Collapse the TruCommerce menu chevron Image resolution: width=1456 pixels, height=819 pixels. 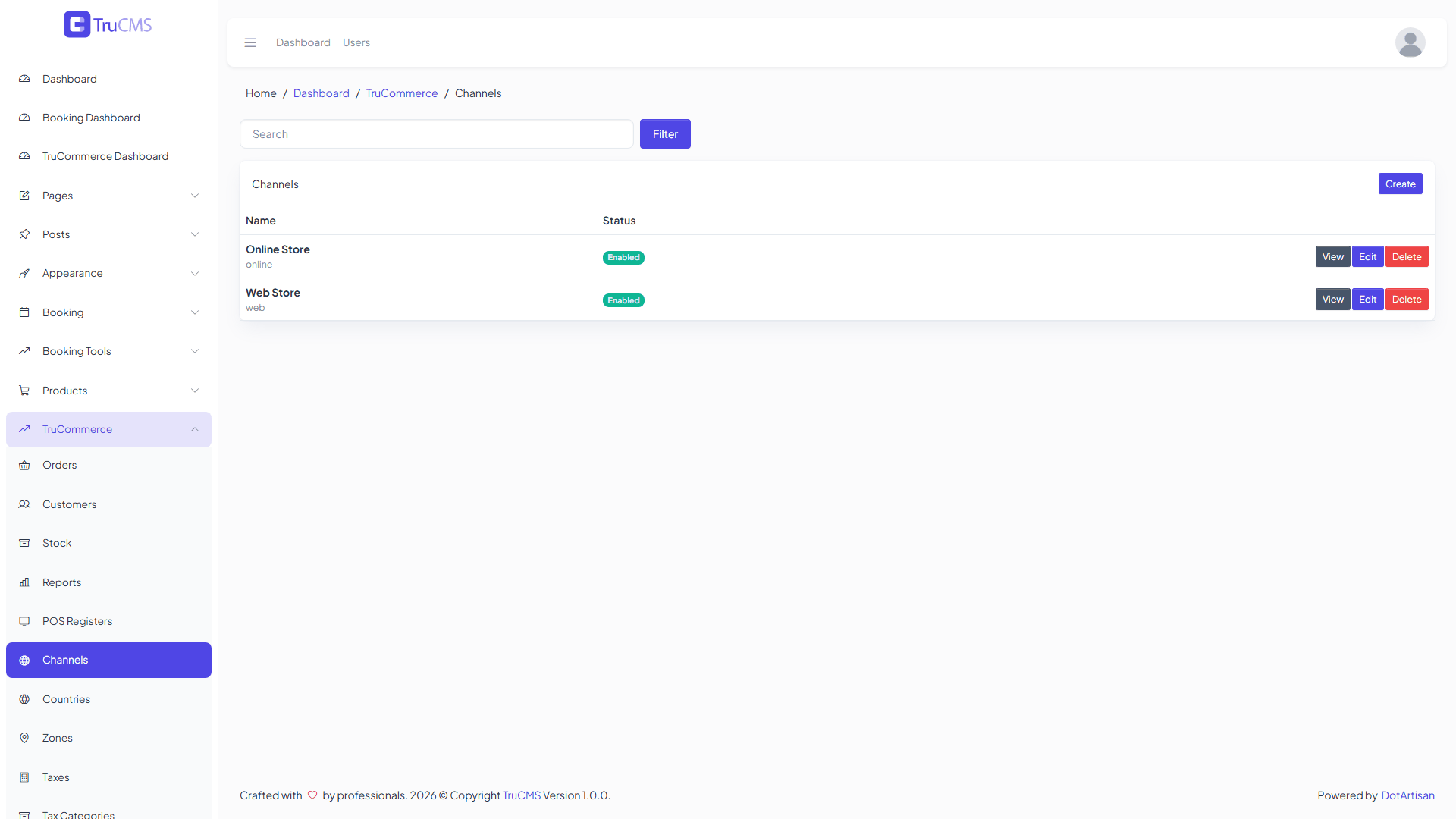pyautogui.click(x=195, y=429)
